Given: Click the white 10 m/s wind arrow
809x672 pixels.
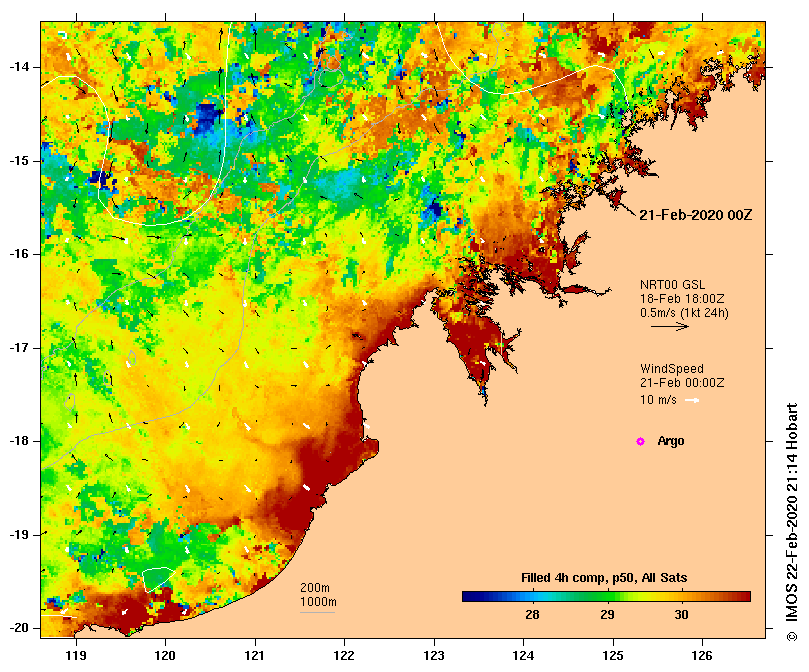Looking at the screenshot, I should 692,400.
